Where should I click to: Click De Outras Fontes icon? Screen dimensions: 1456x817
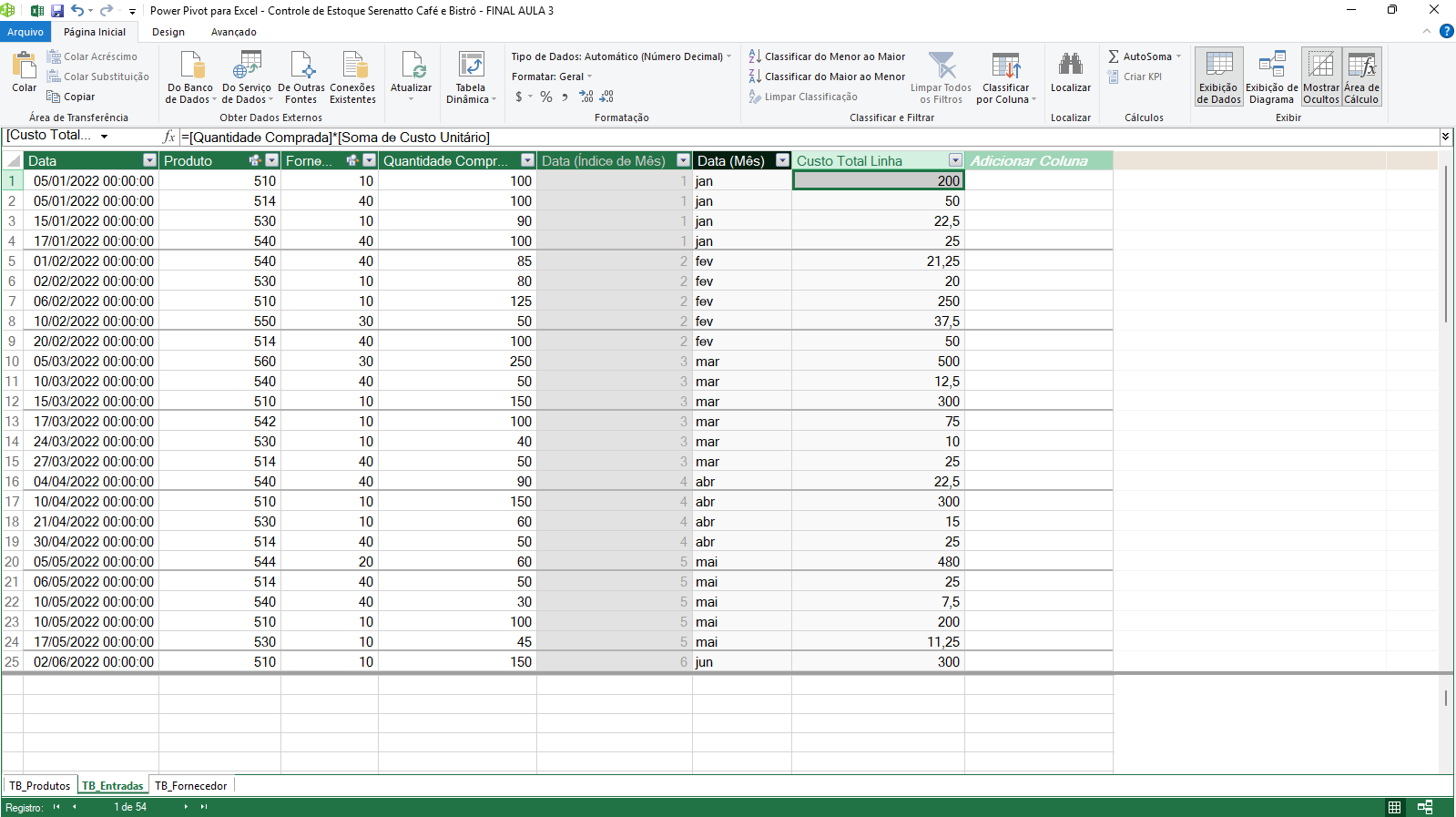point(301,66)
